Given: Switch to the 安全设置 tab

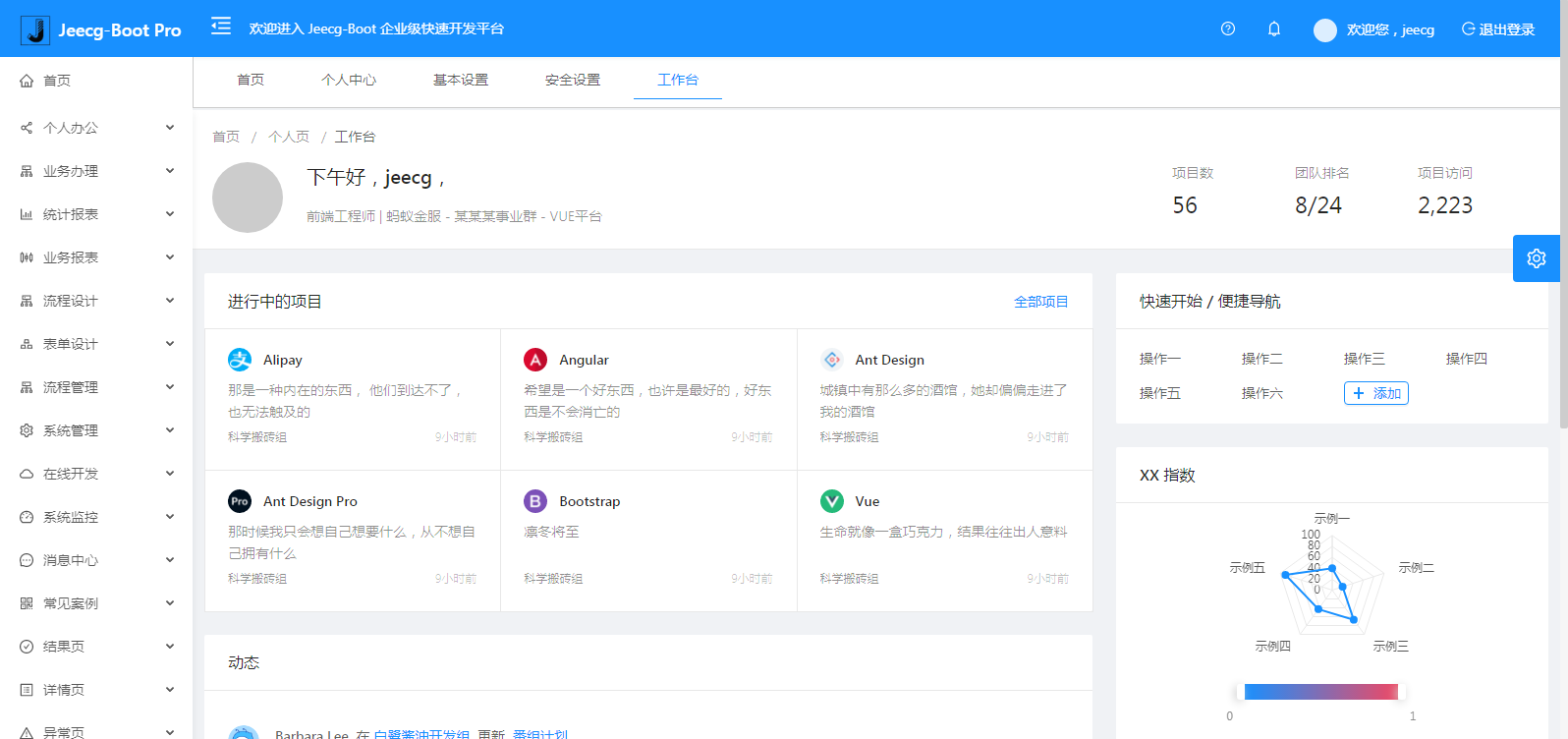Looking at the screenshot, I should (x=573, y=80).
